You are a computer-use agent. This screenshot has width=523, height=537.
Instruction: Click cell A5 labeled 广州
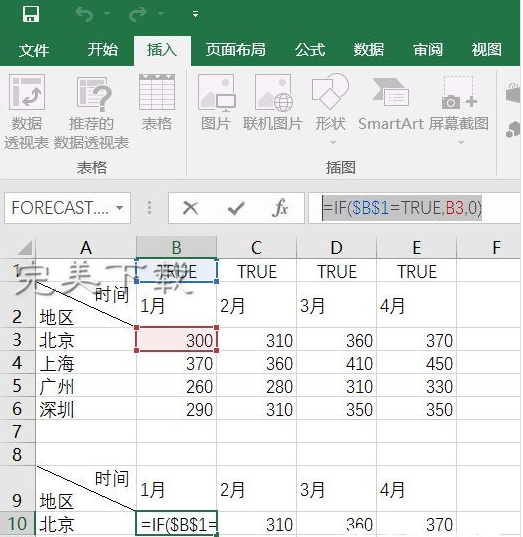pos(86,385)
